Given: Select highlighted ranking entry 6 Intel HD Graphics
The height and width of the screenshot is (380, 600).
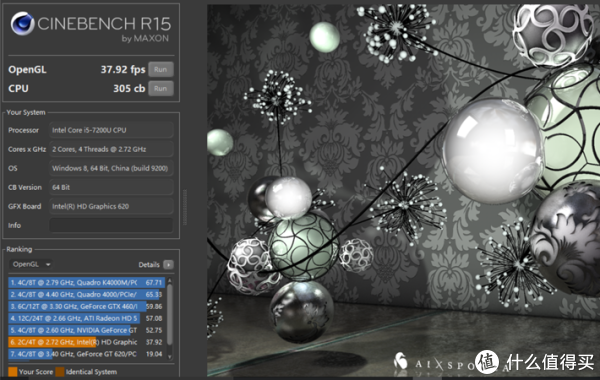Looking at the screenshot, I should 86,342.
